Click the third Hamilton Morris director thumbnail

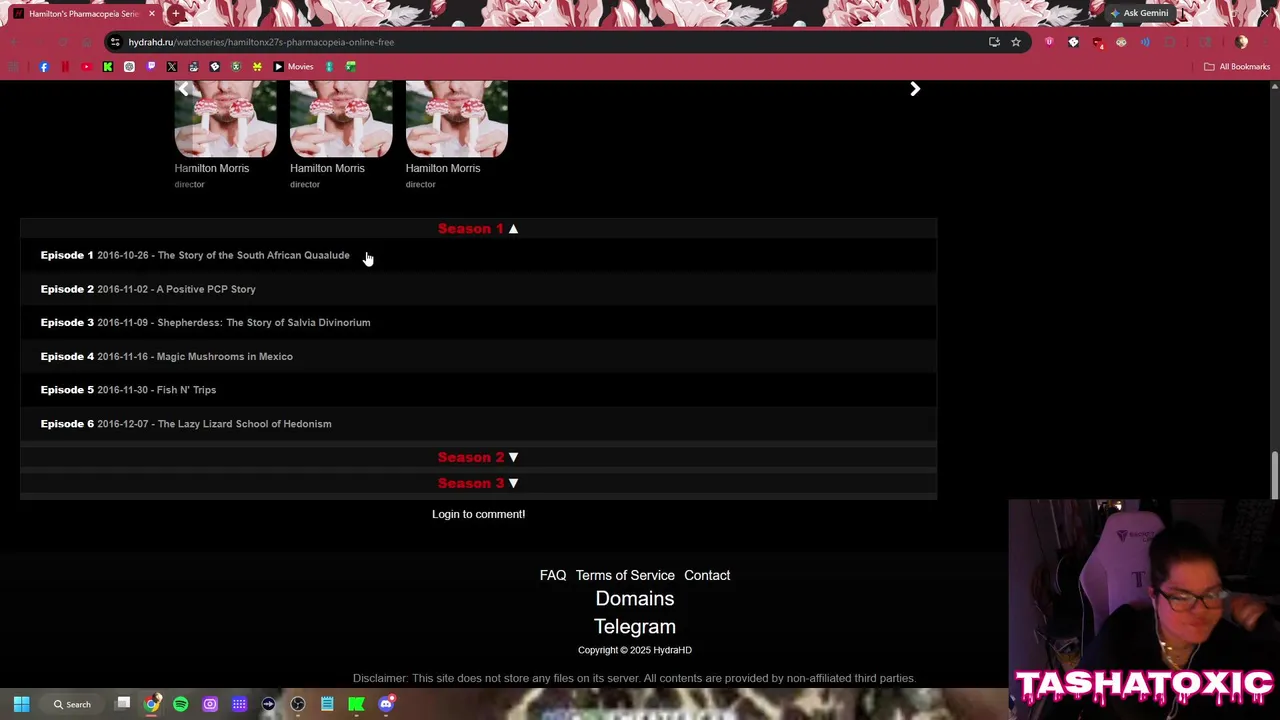(457, 118)
